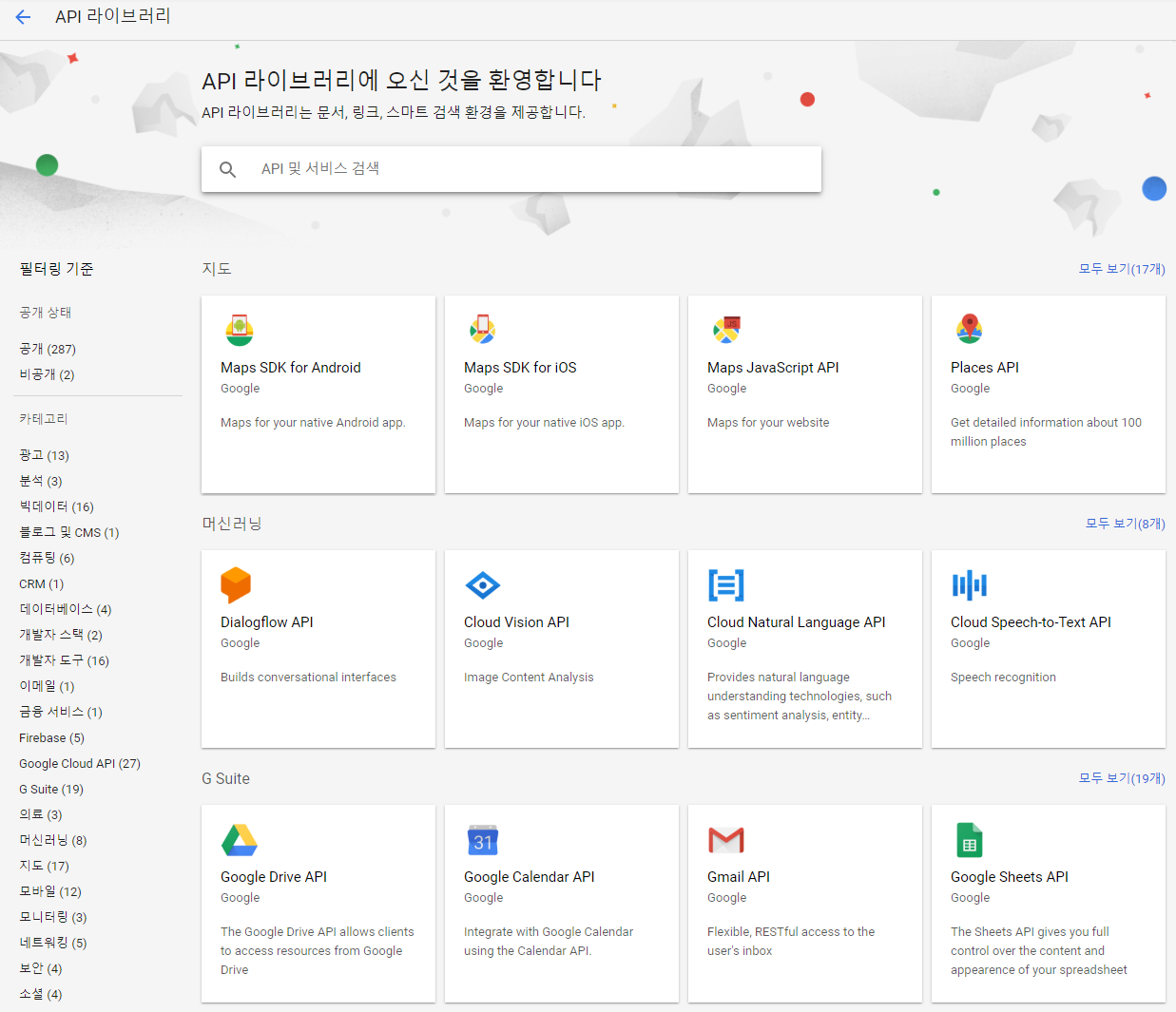This screenshot has width=1176, height=1012.
Task: Filter by 머신러닝 (8) sidebar category
Action: point(53,840)
